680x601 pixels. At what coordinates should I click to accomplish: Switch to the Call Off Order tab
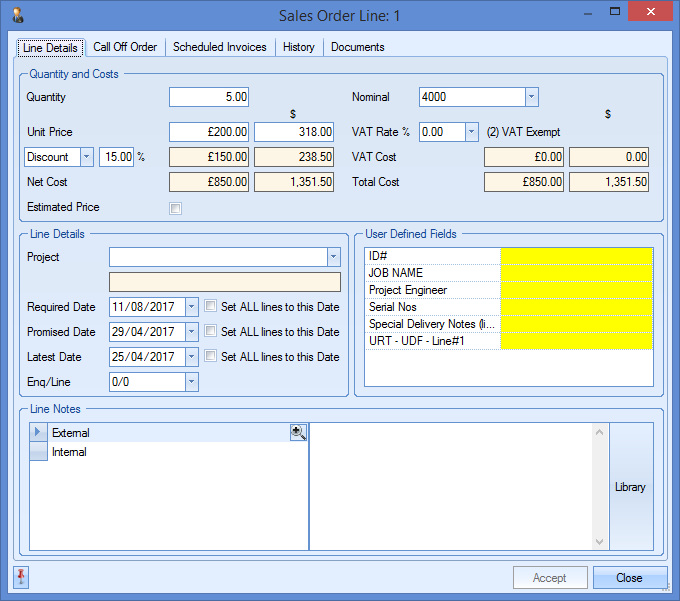pos(125,47)
